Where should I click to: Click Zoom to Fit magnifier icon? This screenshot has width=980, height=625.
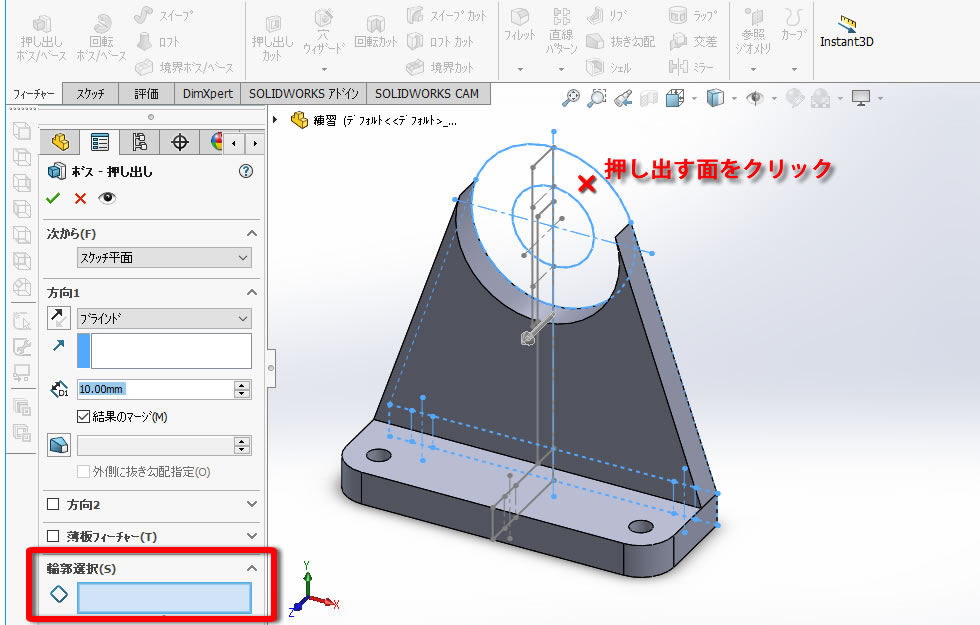(x=571, y=98)
